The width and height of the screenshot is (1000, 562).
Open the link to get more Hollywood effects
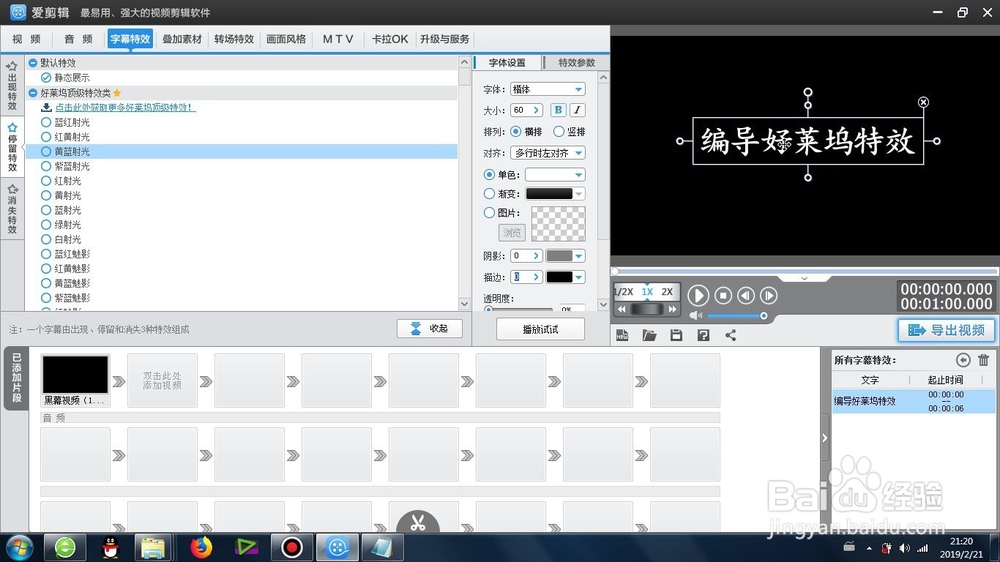[x=125, y=107]
